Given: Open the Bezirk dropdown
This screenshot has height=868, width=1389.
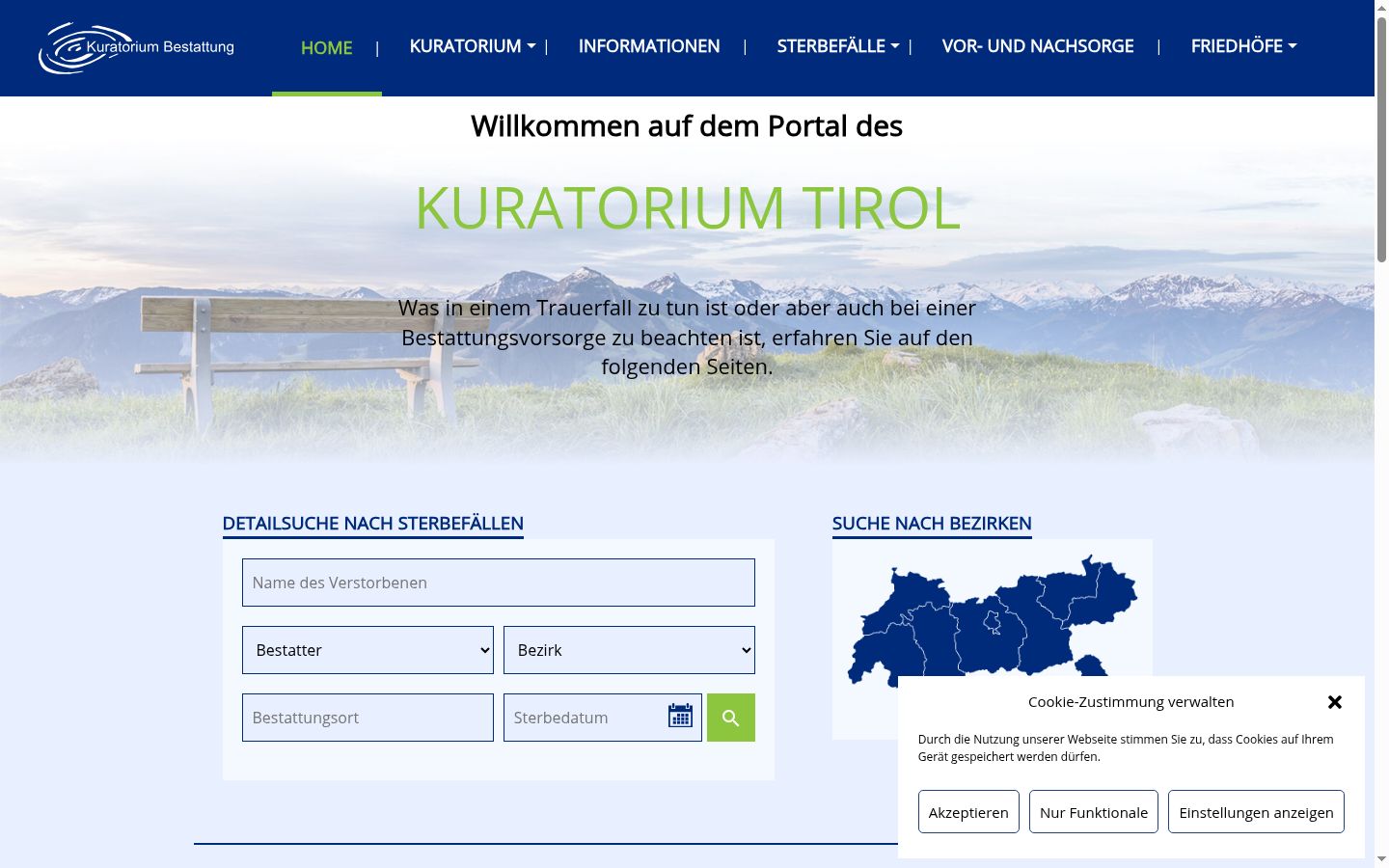Looking at the screenshot, I should click(x=629, y=650).
